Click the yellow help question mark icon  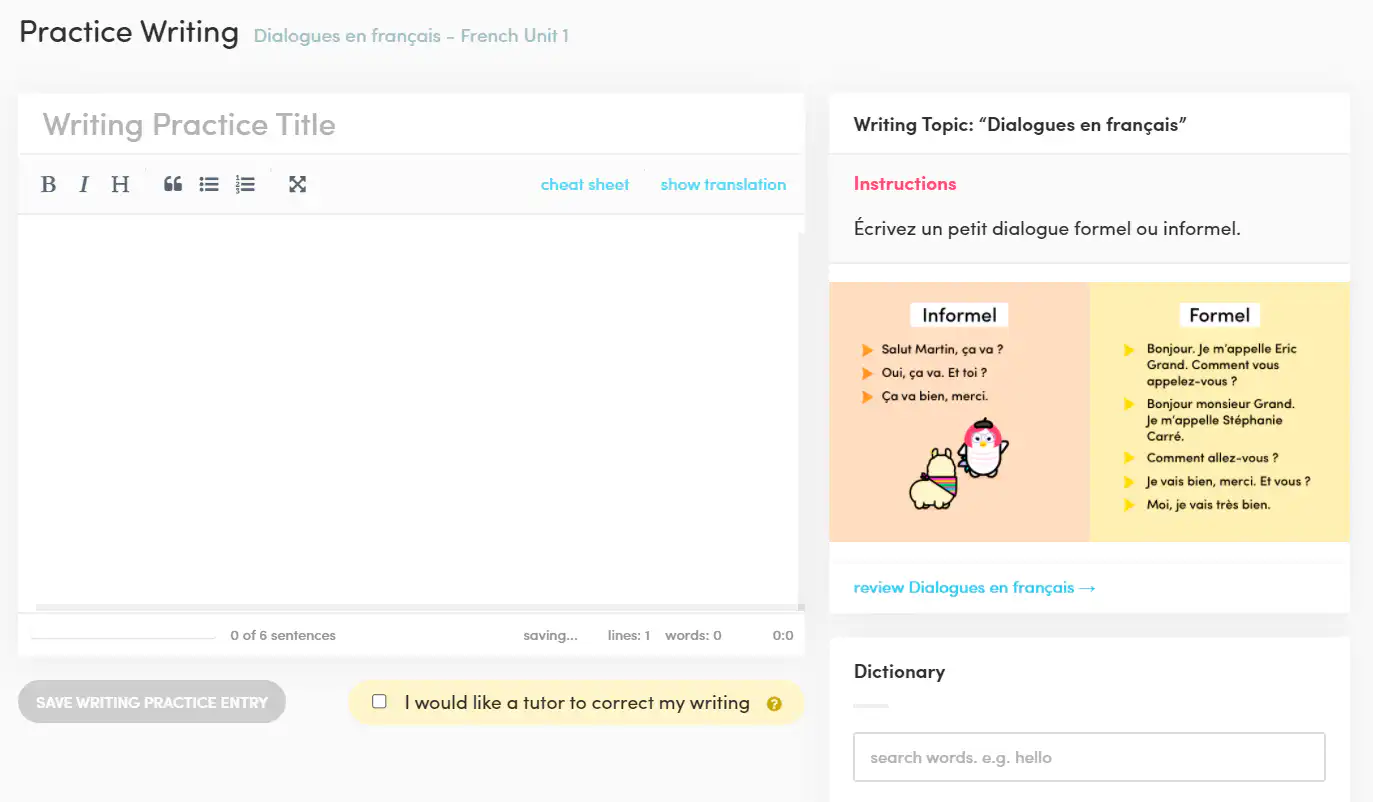coord(773,704)
